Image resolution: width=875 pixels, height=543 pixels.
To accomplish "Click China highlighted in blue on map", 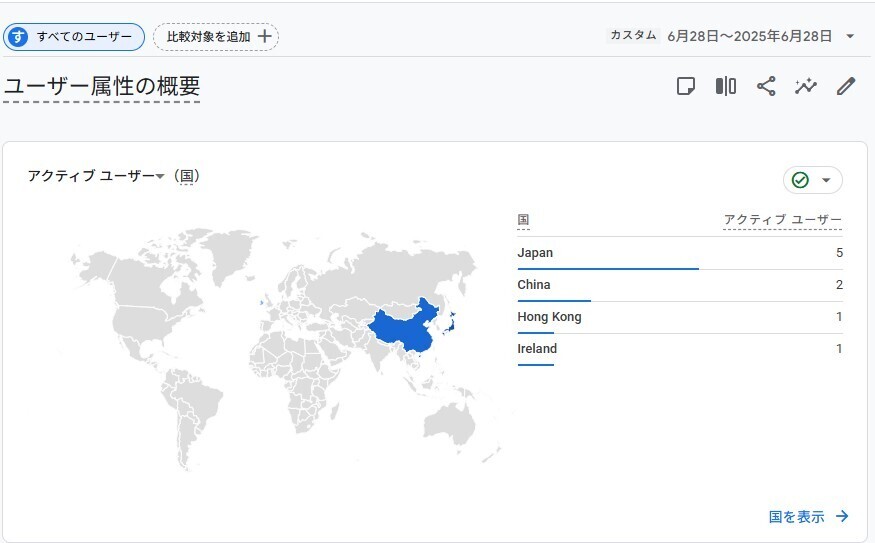I will pos(402,330).
